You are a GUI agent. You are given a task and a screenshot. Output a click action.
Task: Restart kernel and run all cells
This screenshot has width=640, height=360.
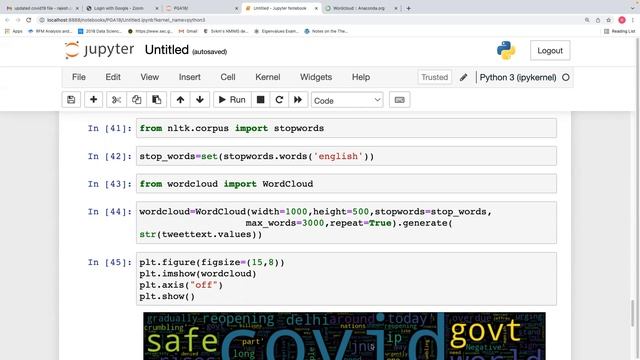[x=298, y=100]
